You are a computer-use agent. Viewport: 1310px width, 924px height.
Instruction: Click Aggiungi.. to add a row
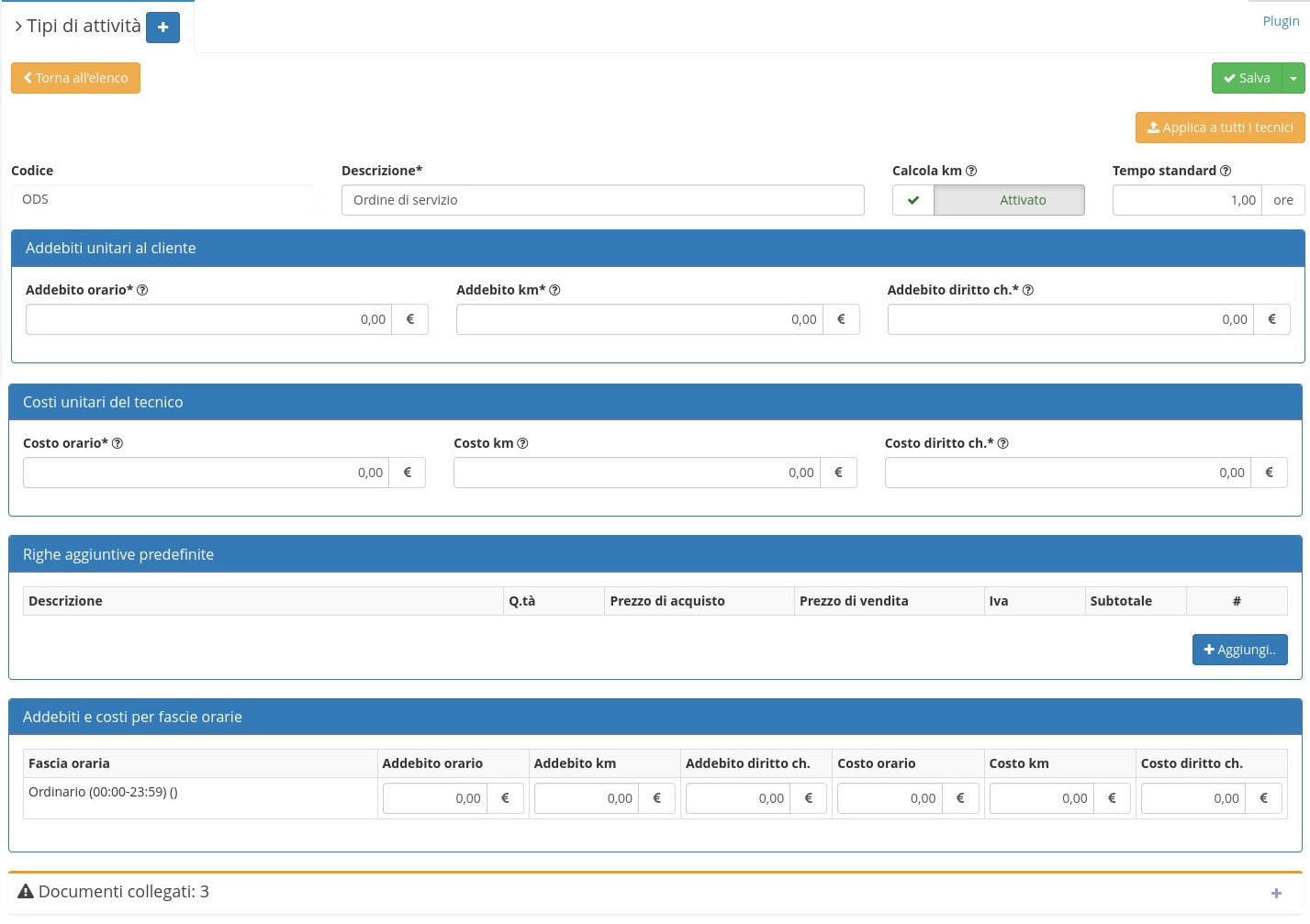[x=1239, y=650]
